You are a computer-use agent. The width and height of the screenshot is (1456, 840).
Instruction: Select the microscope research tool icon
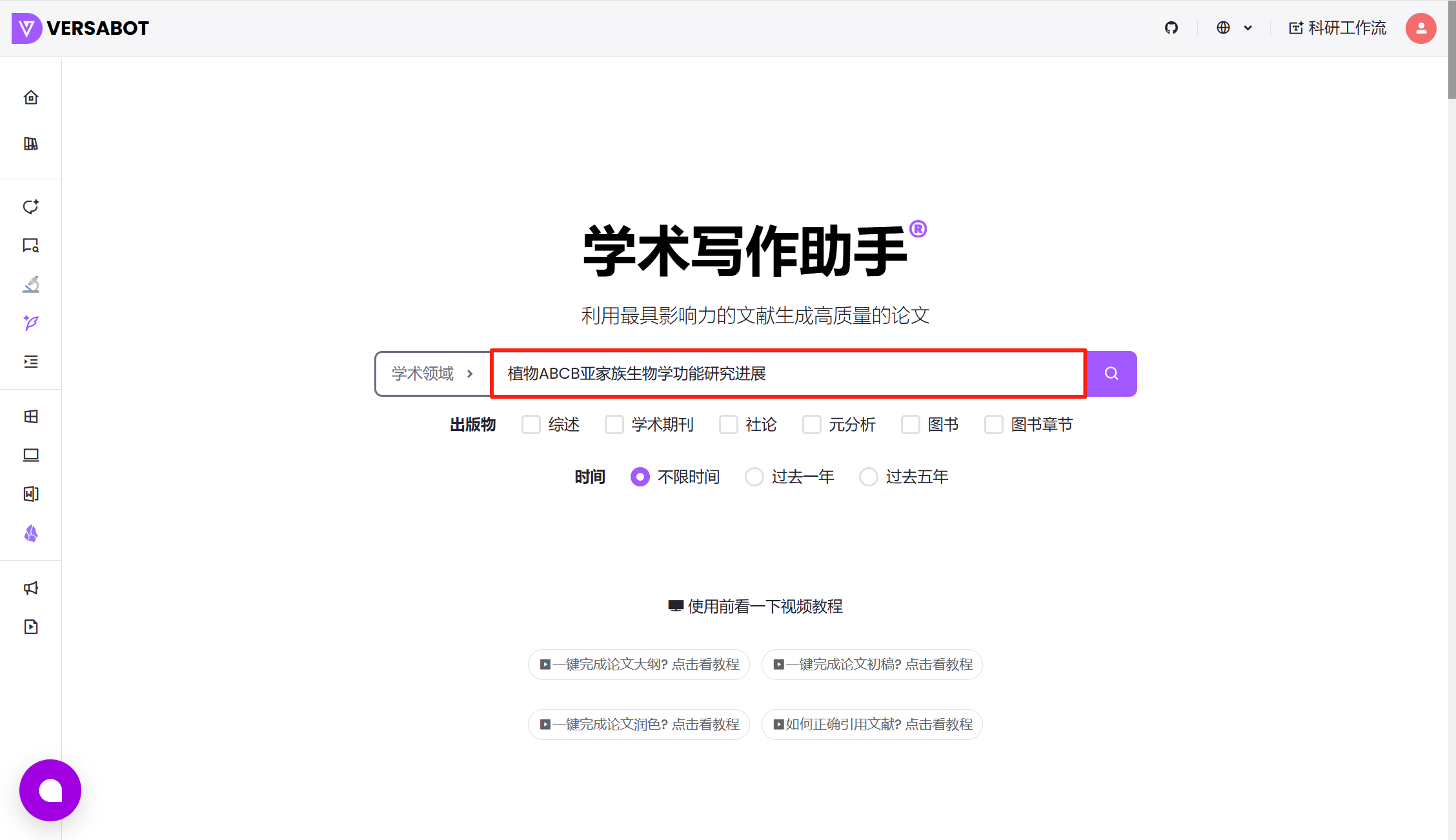(30, 285)
